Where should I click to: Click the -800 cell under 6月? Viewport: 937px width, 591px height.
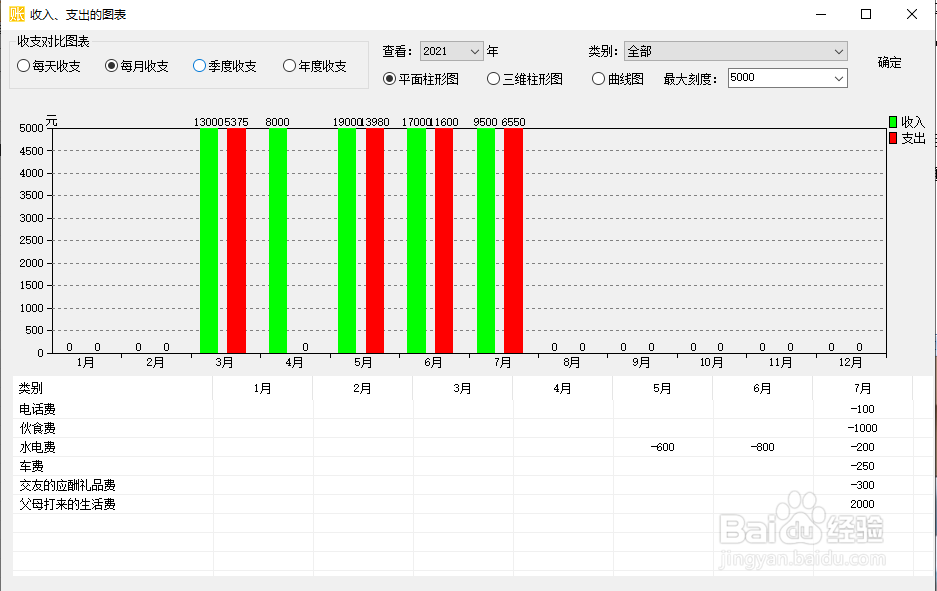click(762, 448)
